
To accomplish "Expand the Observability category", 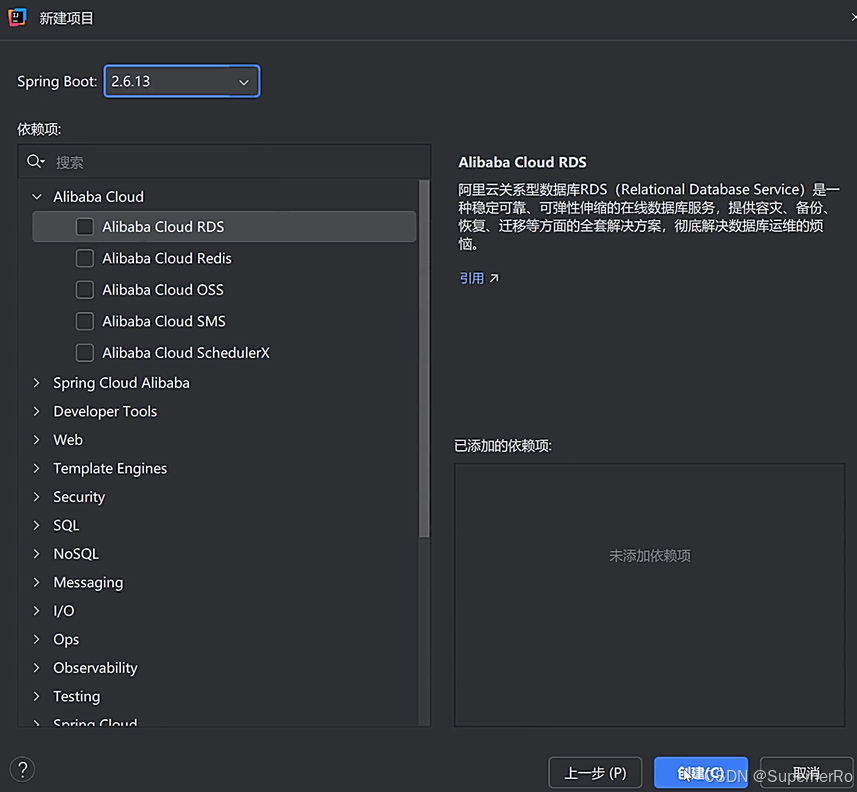I will (x=37, y=667).
